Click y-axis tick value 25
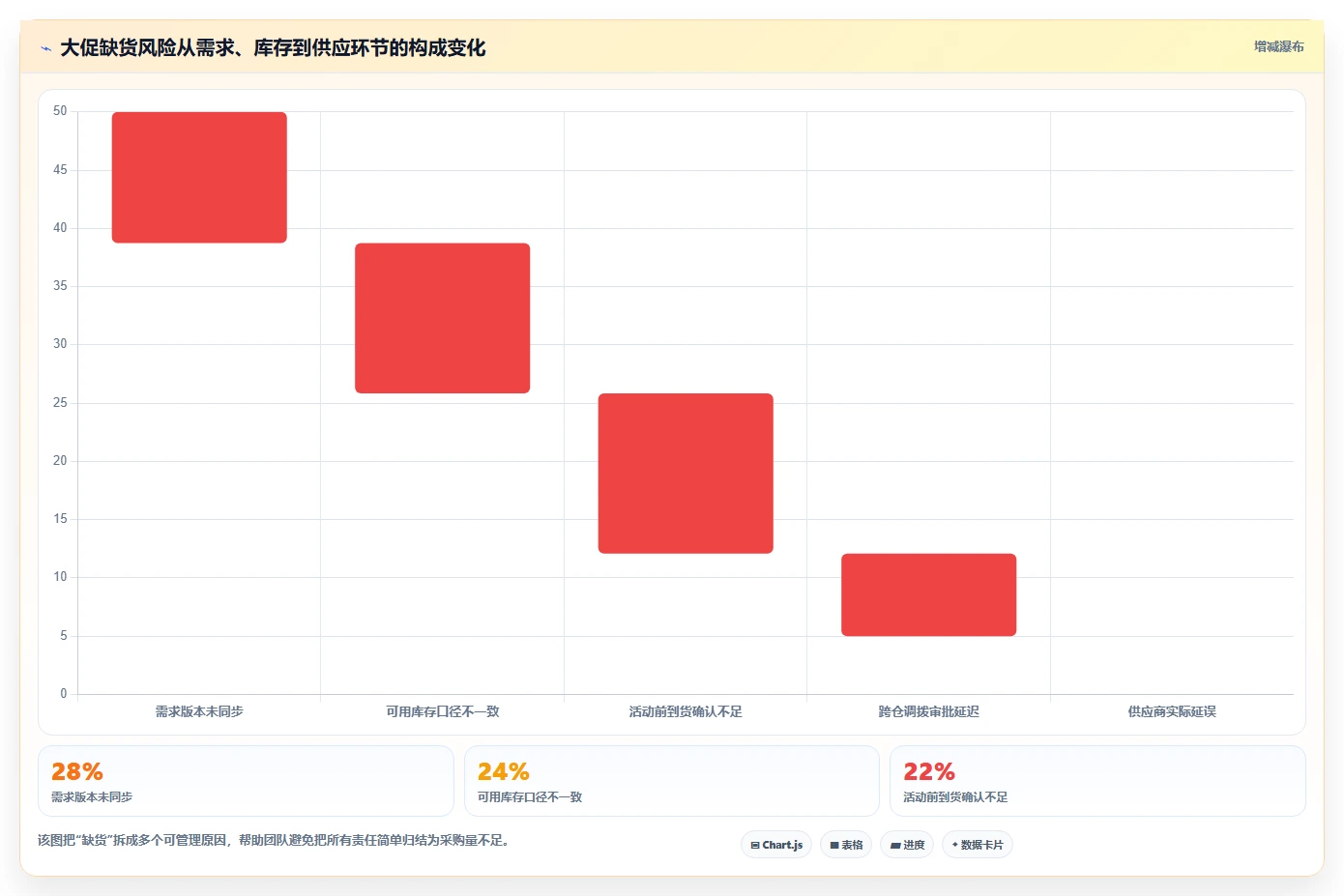This screenshot has width=1344, height=896. point(60,403)
